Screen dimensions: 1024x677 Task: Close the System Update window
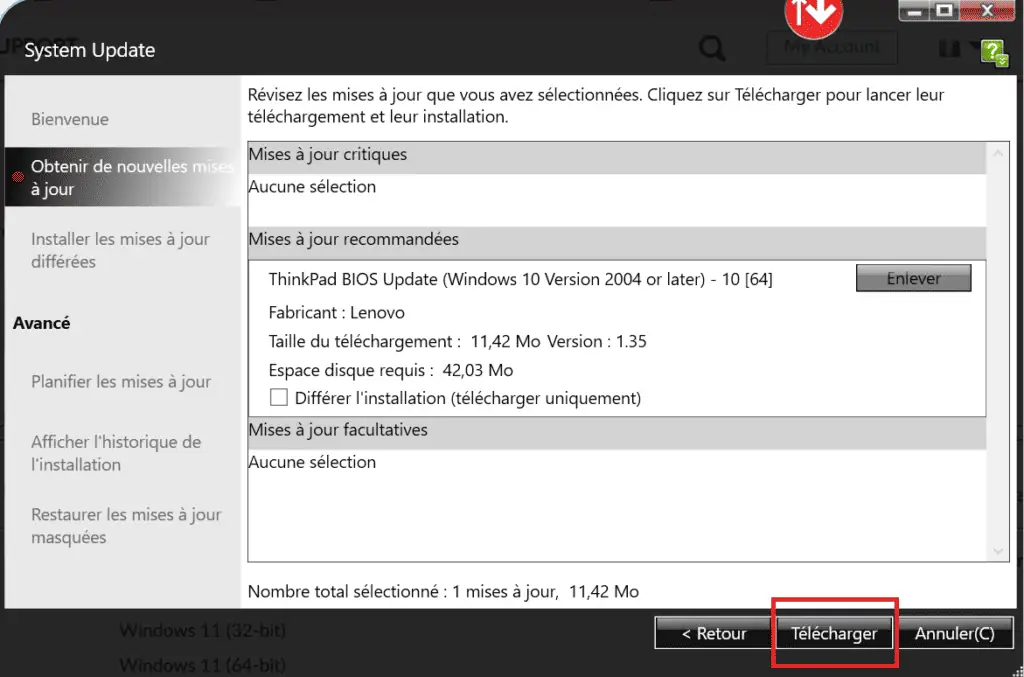click(987, 10)
